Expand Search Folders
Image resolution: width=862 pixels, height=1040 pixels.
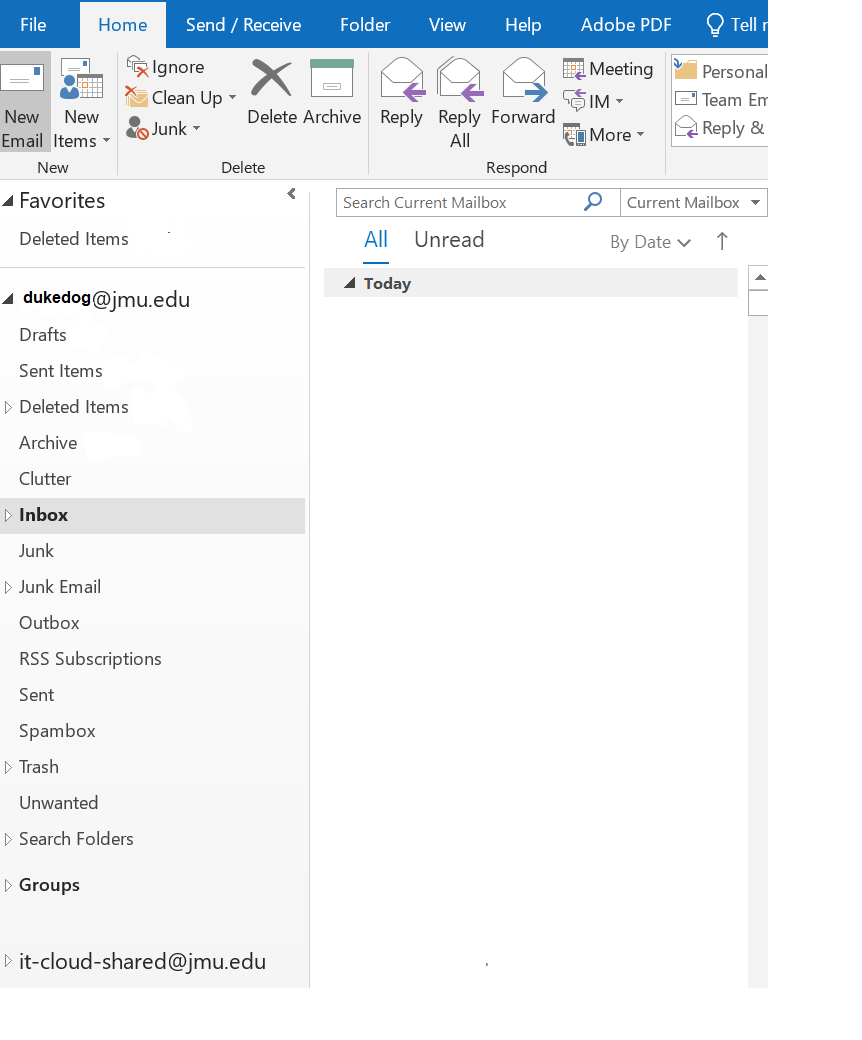pos(8,839)
